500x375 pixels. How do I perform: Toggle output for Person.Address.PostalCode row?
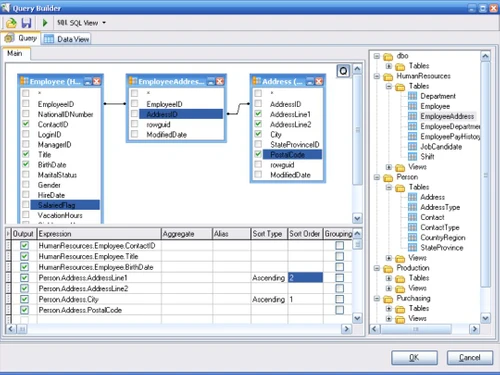[x=24, y=310]
